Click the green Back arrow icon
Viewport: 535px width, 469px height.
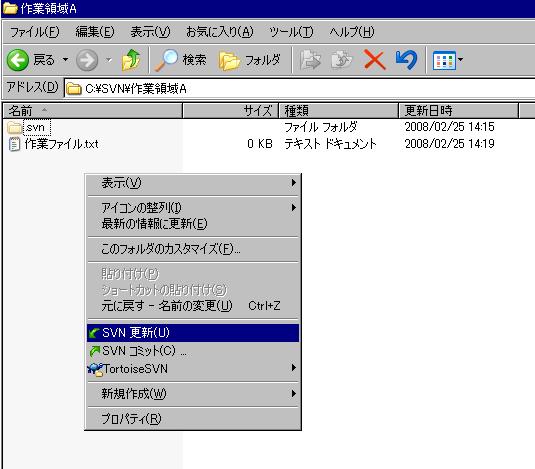(x=17, y=60)
